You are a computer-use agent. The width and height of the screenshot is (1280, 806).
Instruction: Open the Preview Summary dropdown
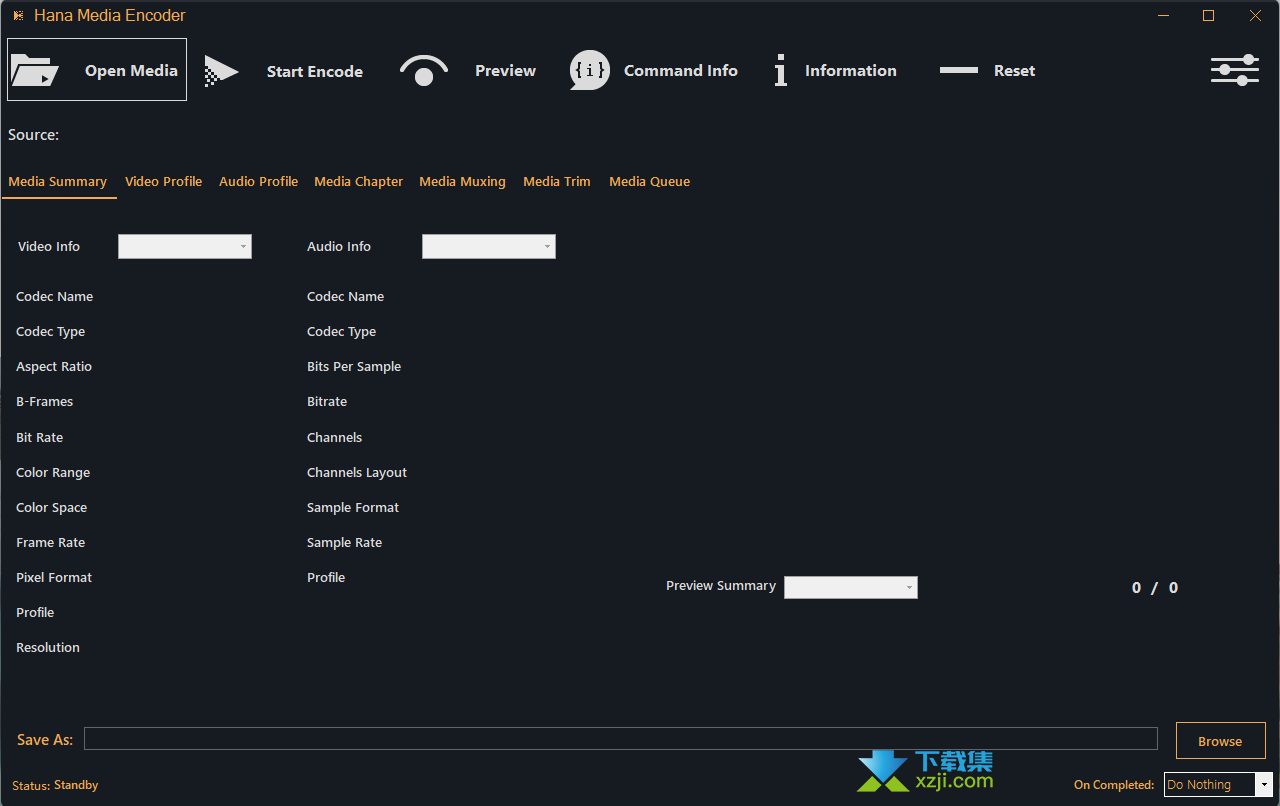click(x=850, y=588)
